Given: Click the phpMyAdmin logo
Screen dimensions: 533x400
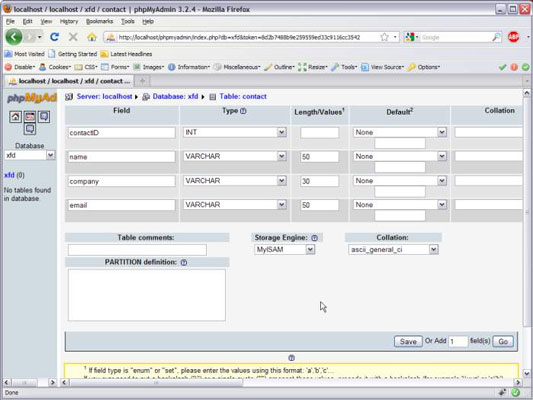Looking at the screenshot, I should point(32,98).
